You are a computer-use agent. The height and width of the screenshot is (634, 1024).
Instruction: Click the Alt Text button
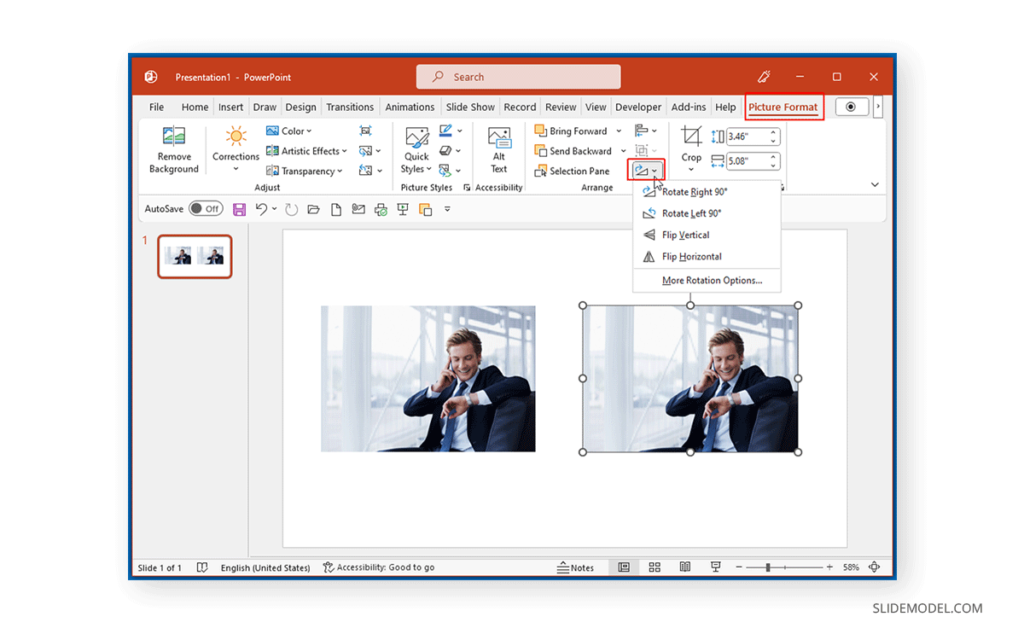coord(499,150)
